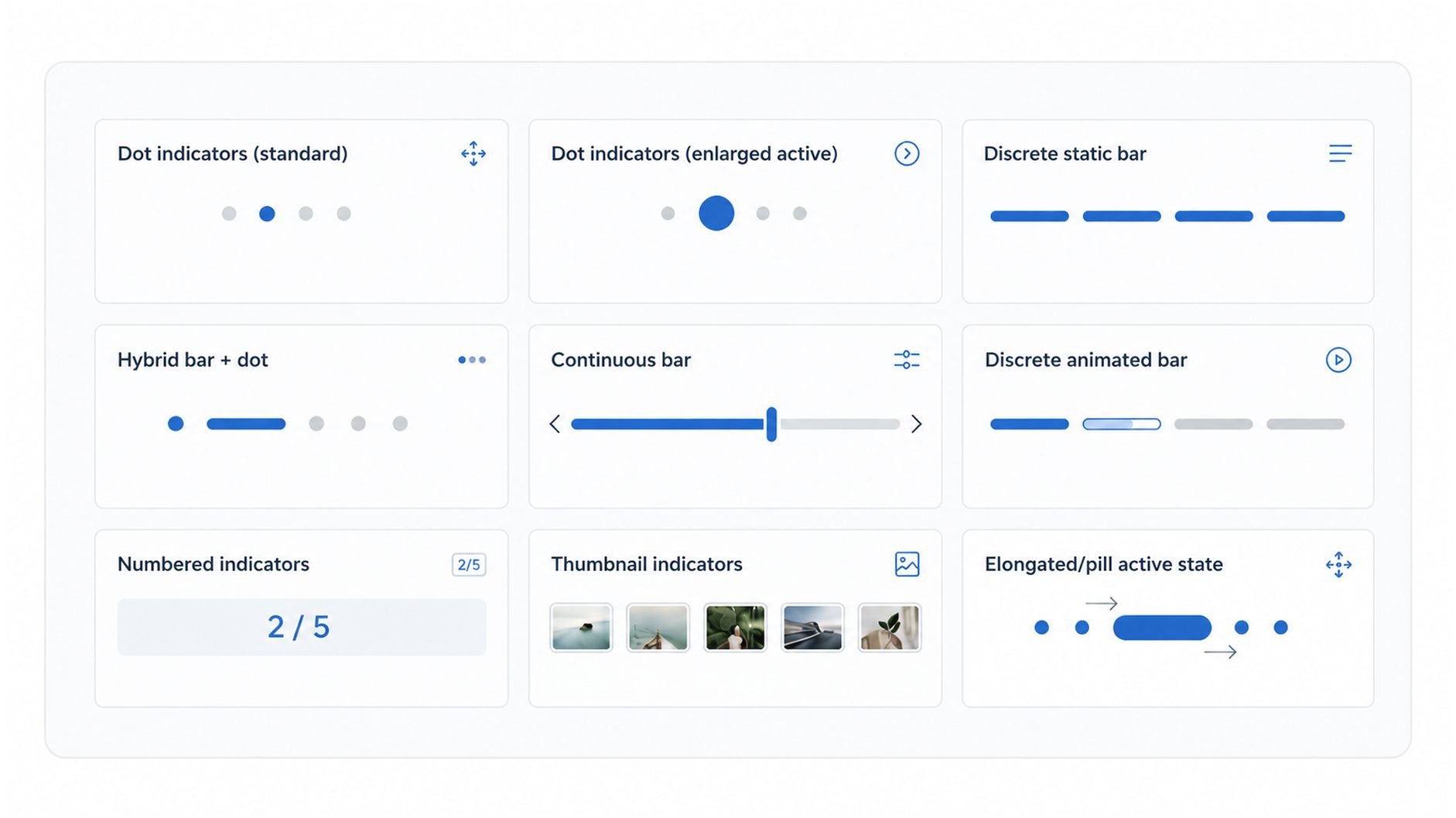
Task: Open the second thumbnail with boat on water
Action: [x=658, y=628]
